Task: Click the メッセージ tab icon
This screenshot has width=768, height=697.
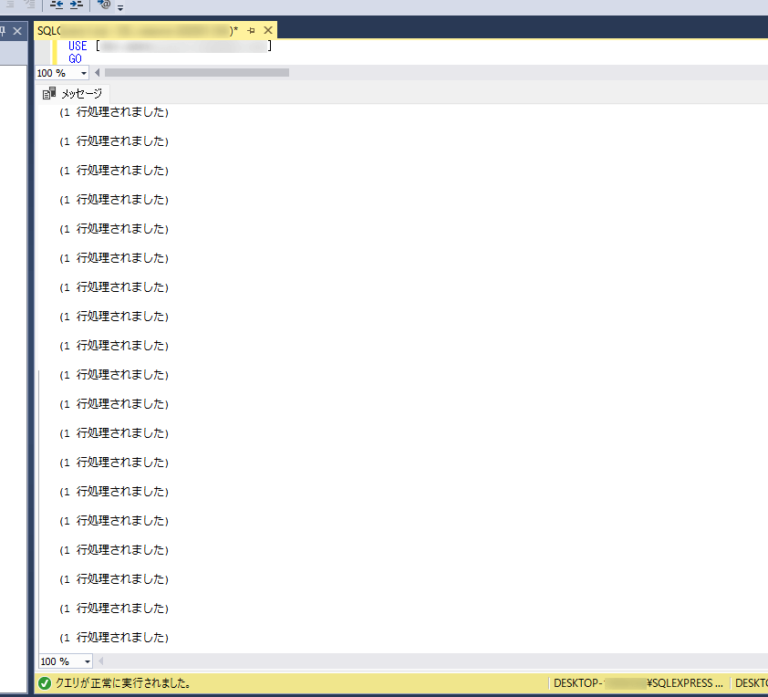Action: [49, 93]
